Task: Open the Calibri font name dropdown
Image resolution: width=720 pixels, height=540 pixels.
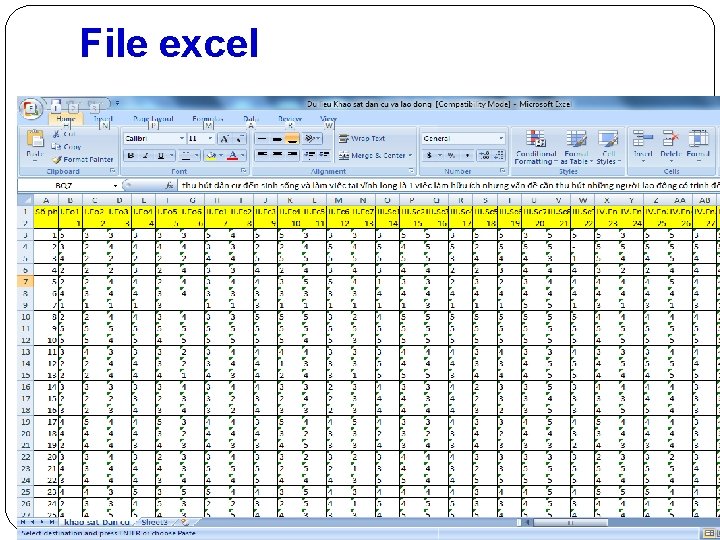Action: (x=182, y=139)
